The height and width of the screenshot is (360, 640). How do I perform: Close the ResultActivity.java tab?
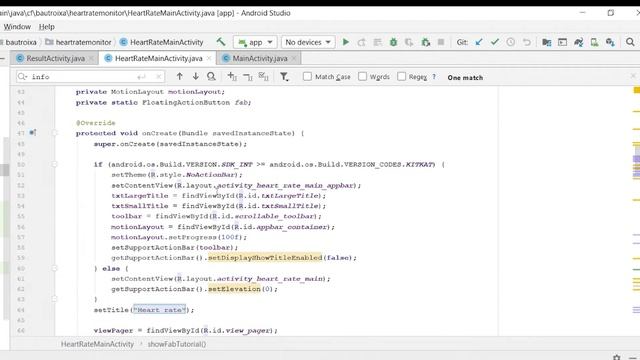[91, 59]
